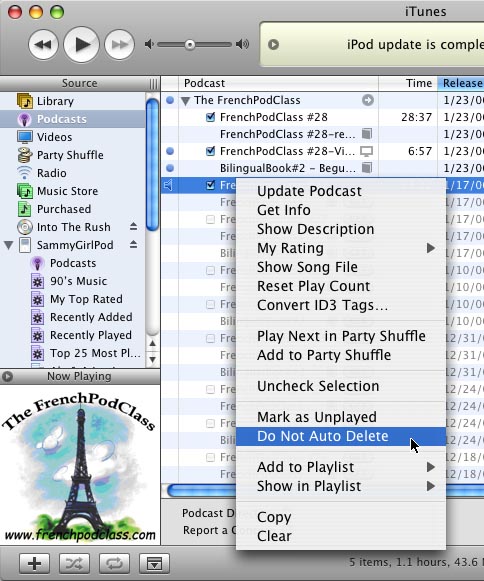This screenshot has height=581, width=484.
Task: Choose Copy from the context menu
Action: (x=341, y=517)
